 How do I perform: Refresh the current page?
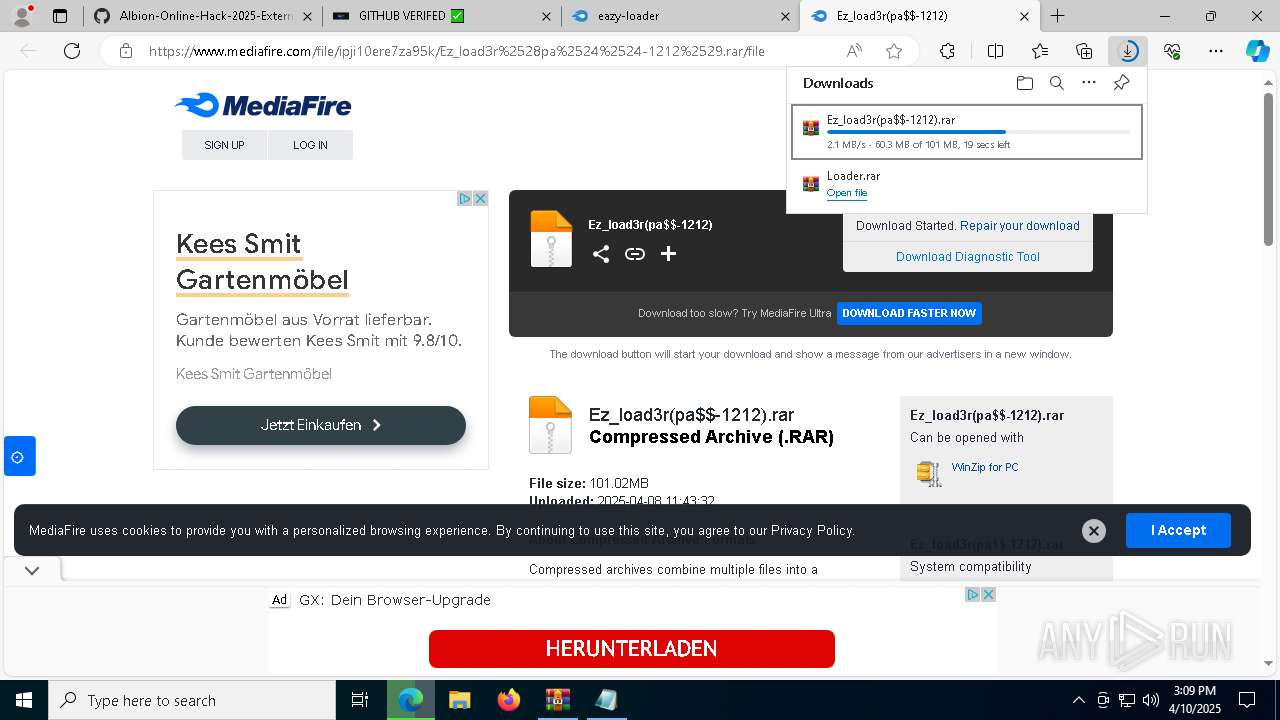coord(72,51)
